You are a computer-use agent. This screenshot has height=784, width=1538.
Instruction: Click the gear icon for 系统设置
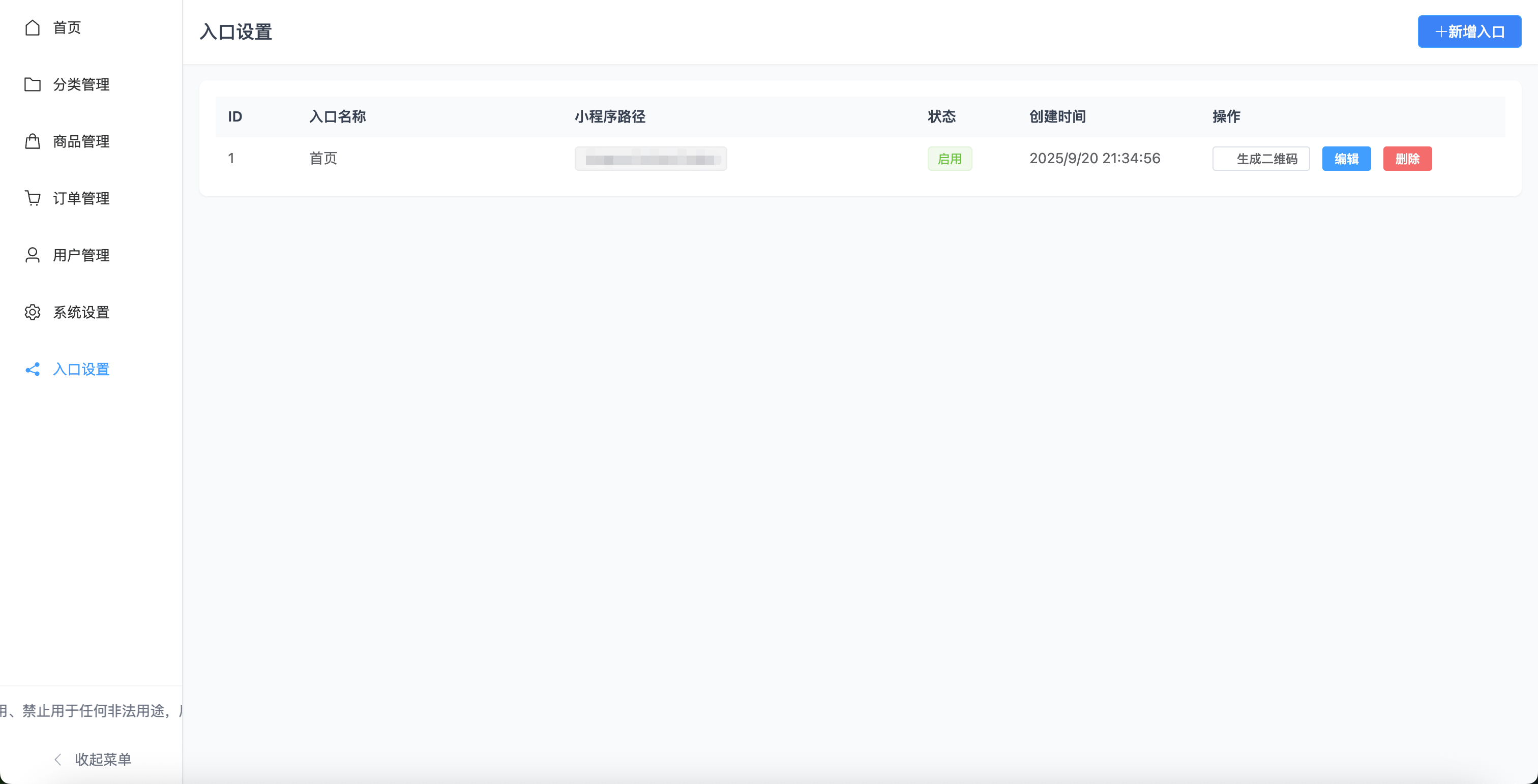[x=32, y=312]
